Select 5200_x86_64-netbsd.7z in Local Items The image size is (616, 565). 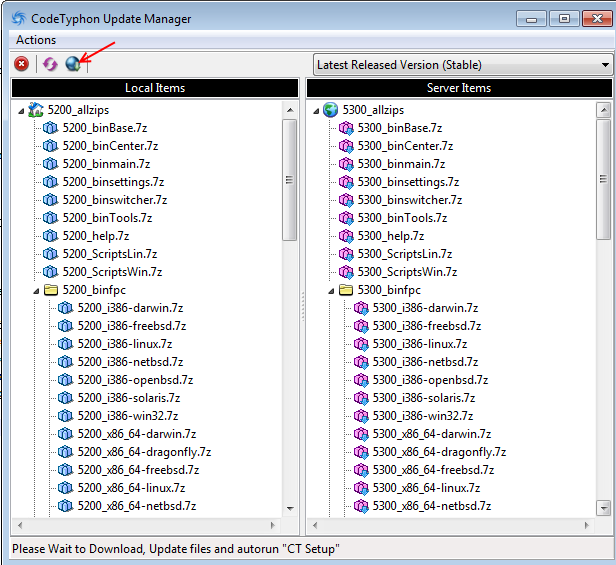[x=137, y=506]
